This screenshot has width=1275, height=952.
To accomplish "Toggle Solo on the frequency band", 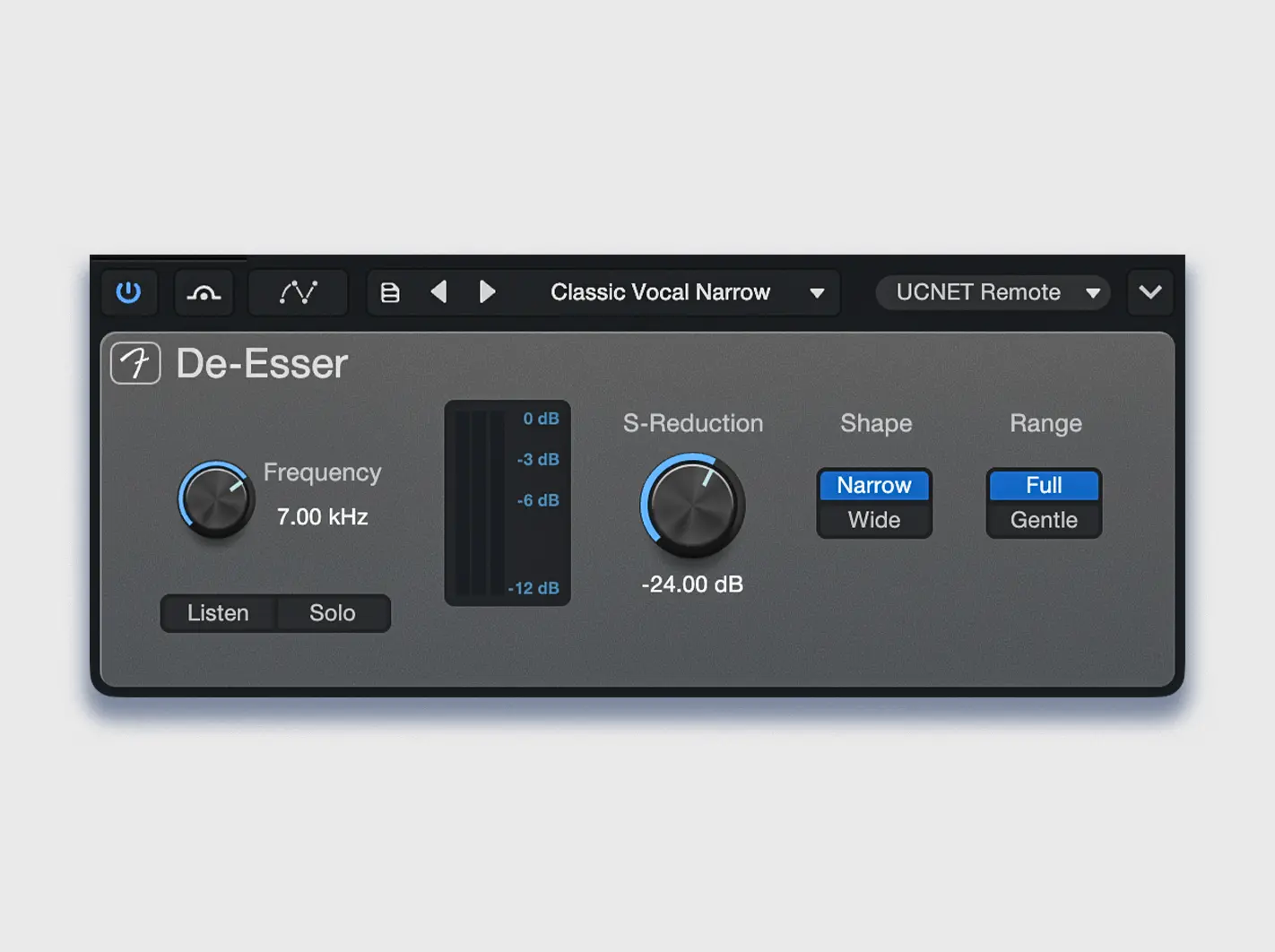I will coord(332,613).
